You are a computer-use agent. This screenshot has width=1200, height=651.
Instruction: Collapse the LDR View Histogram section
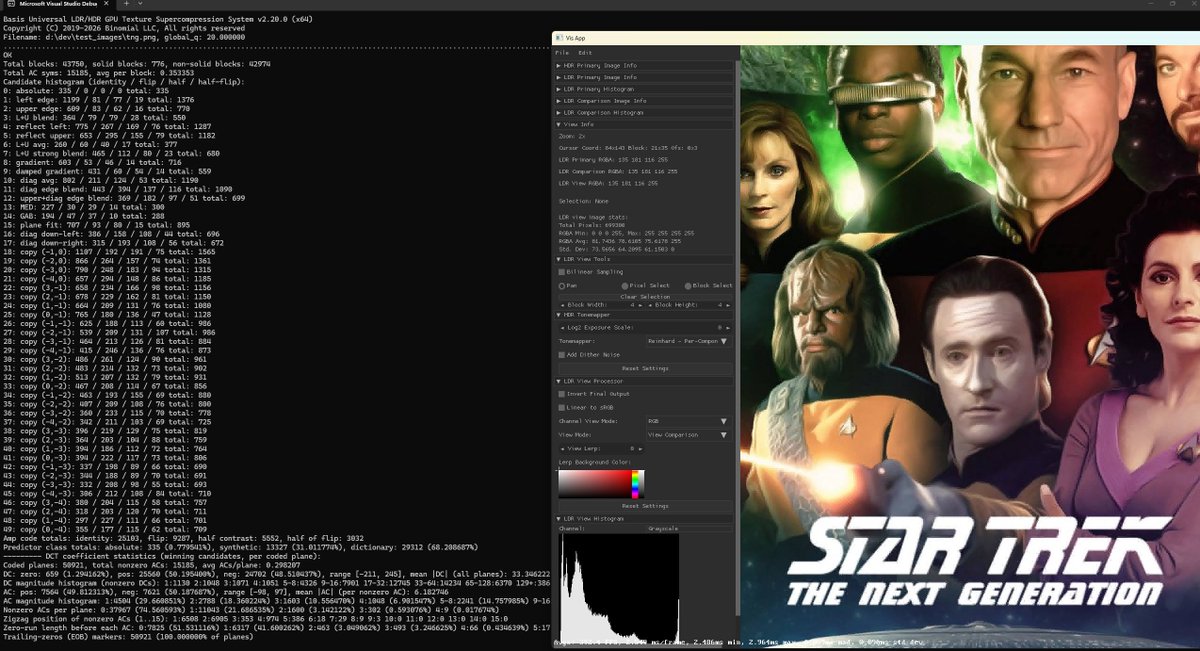[x=645, y=518]
